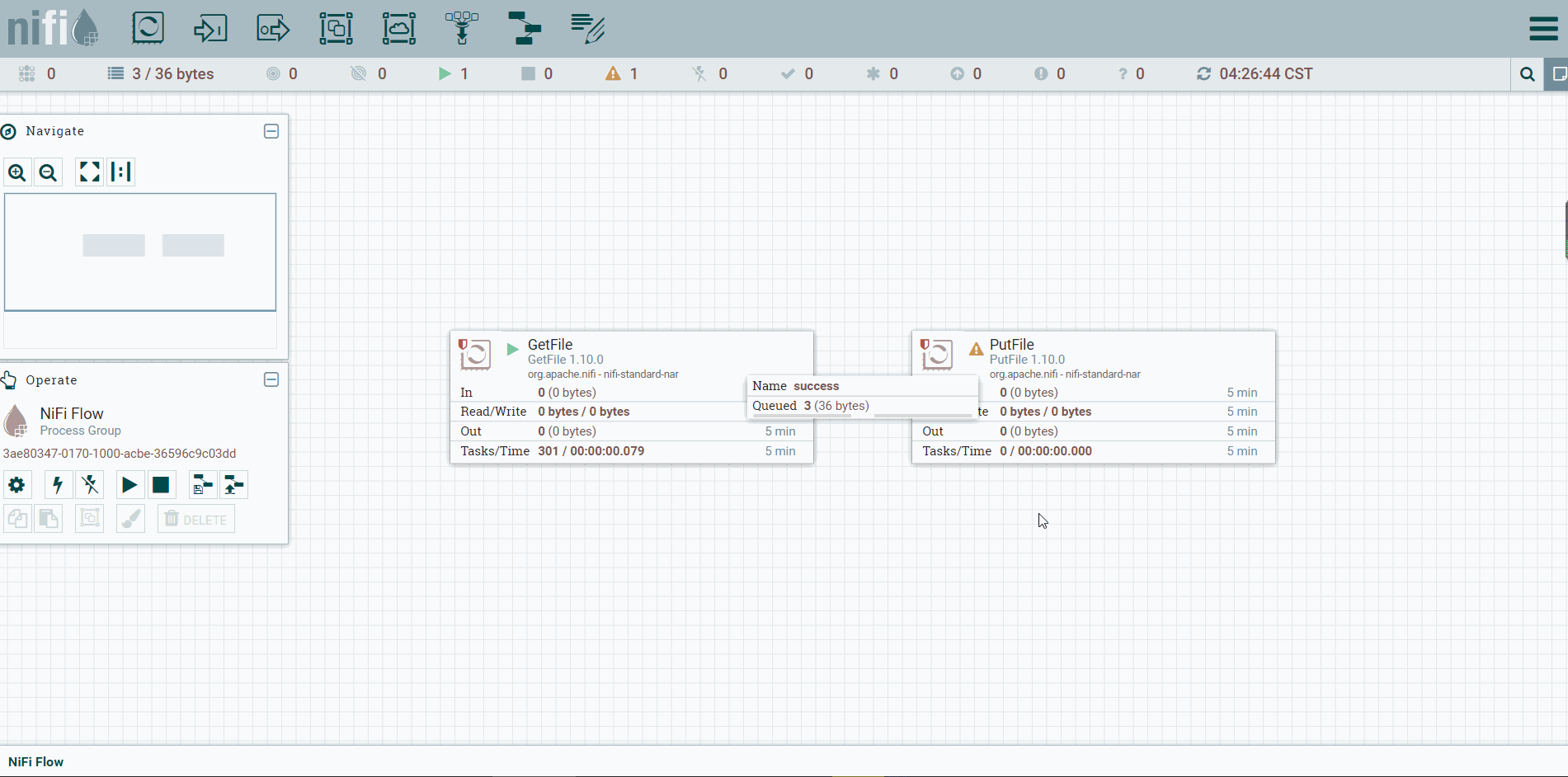Start the NiFi Flow with play button
The image size is (1568, 777).
[129, 485]
